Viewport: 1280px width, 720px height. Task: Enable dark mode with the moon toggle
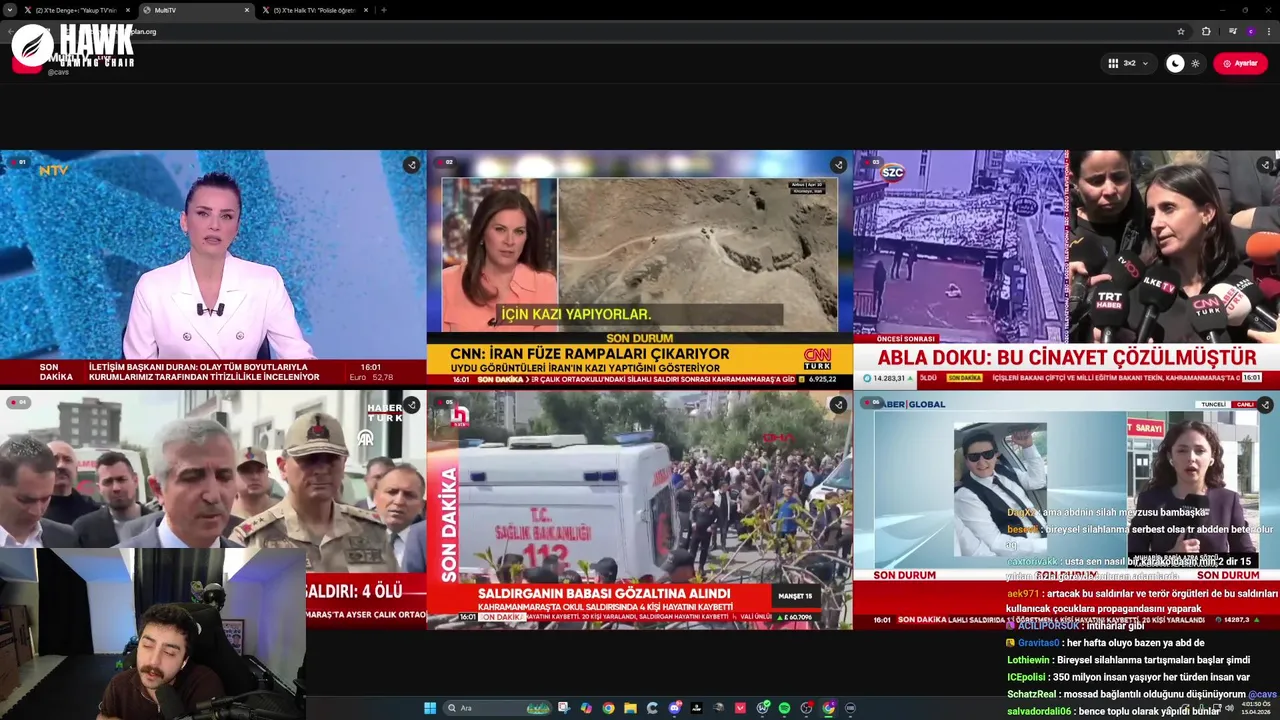click(1175, 63)
